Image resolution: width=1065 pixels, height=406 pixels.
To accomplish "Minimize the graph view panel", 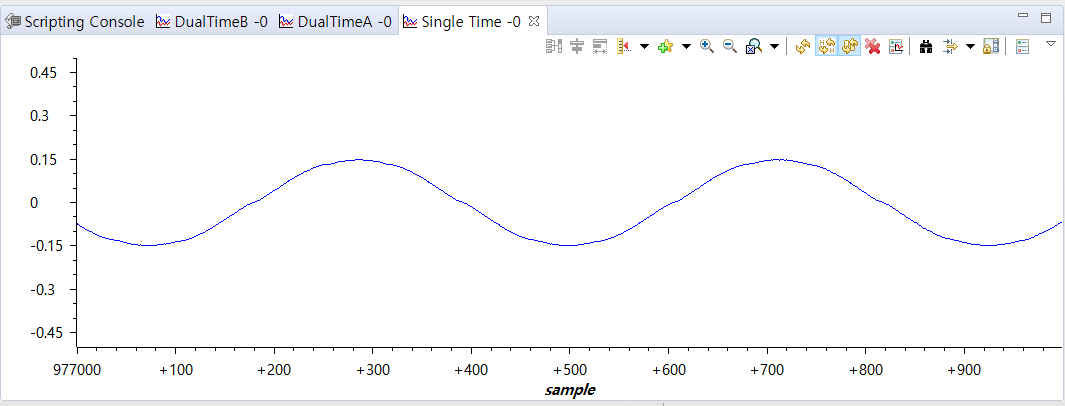I will [1024, 16].
